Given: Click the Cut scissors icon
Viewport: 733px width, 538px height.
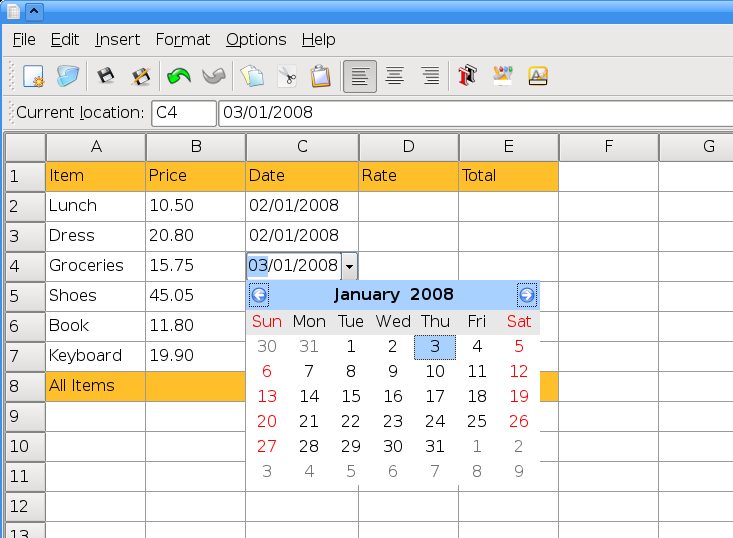Looking at the screenshot, I should [x=287, y=76].
